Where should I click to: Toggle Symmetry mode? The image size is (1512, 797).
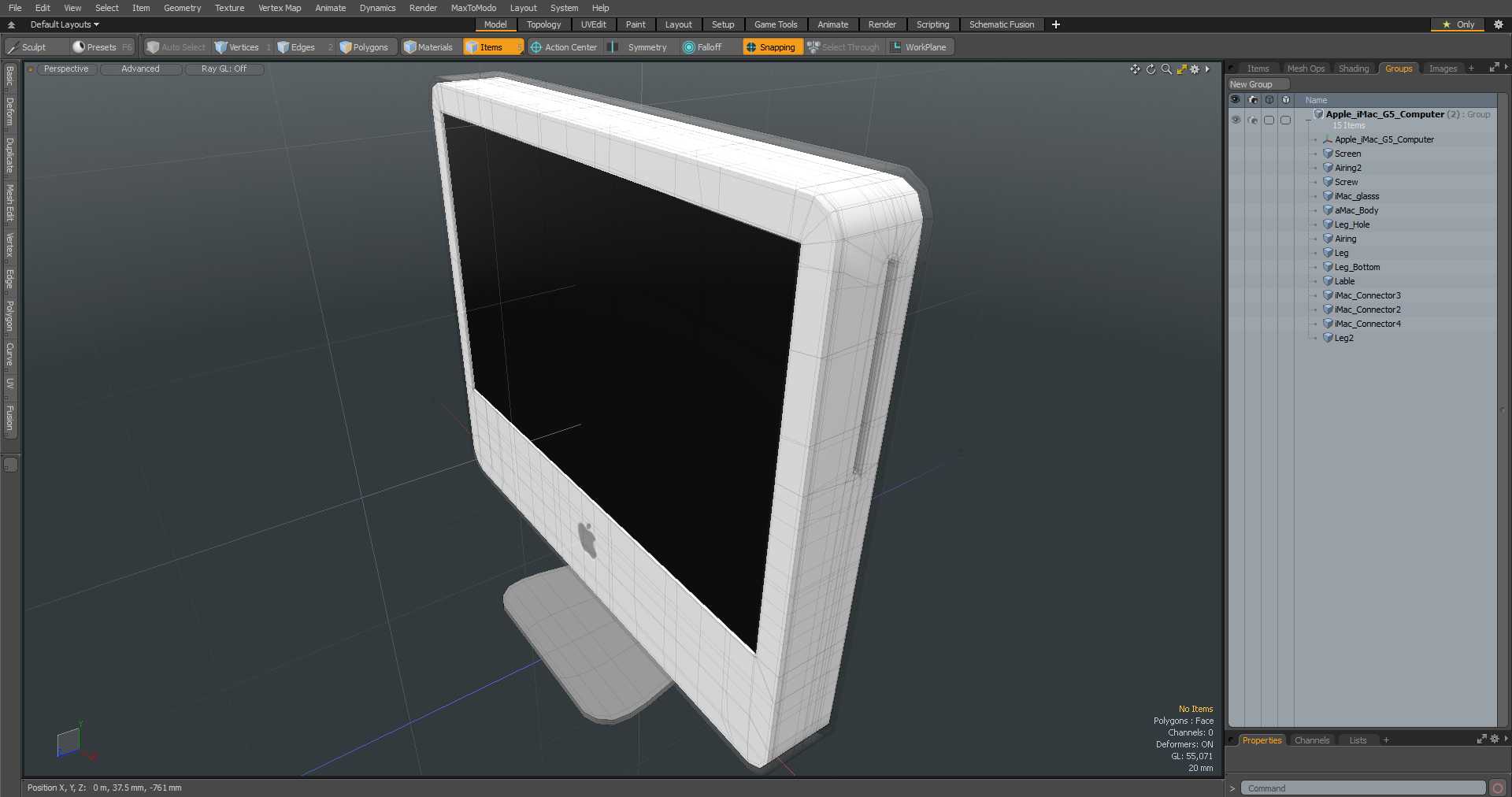click(640, 47)
